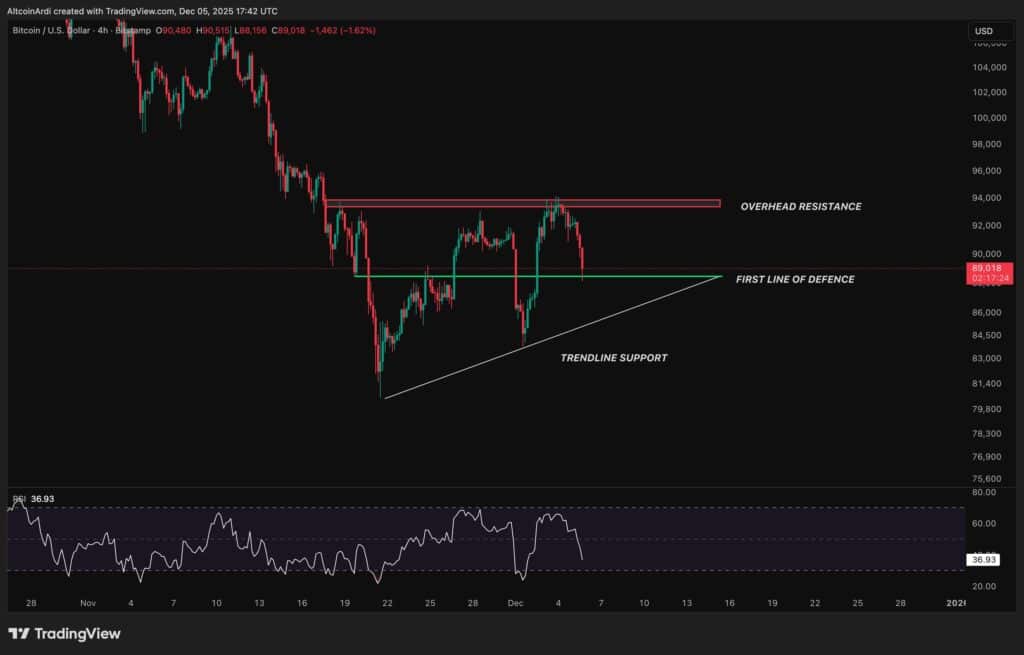Screen dimensions: 1024x655
Task: Click the 76,900 price scale label
Action: click(989, 456)
